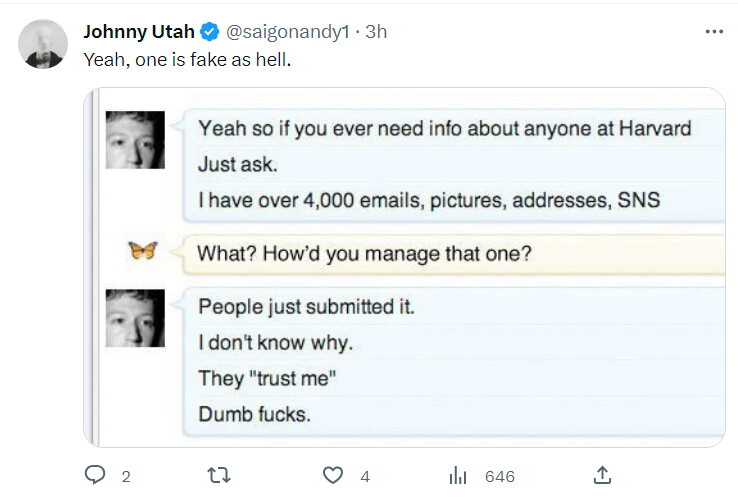The width and height of the screenshot is (738, 501).
Task: Click the blue verified badge
Action: tap(212, 32)
